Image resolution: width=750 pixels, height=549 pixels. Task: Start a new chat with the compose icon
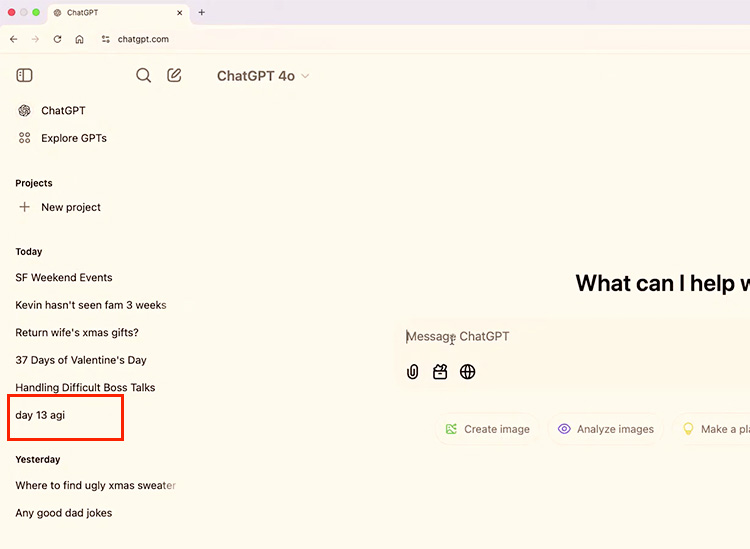[174, 75]
